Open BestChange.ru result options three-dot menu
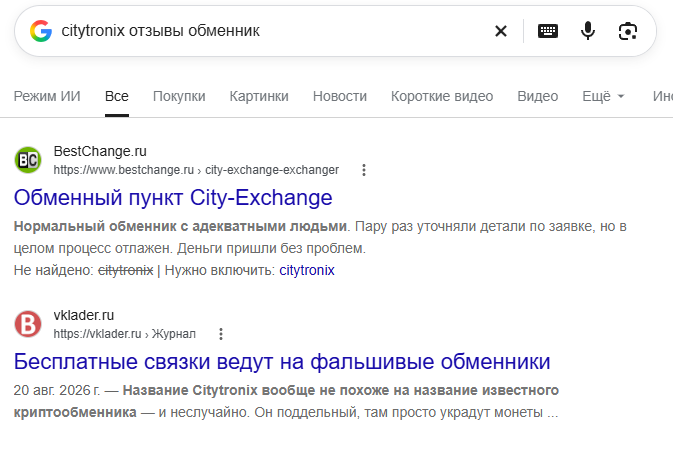The width and height of the screenshot is (673, 451). coord(364,170)
